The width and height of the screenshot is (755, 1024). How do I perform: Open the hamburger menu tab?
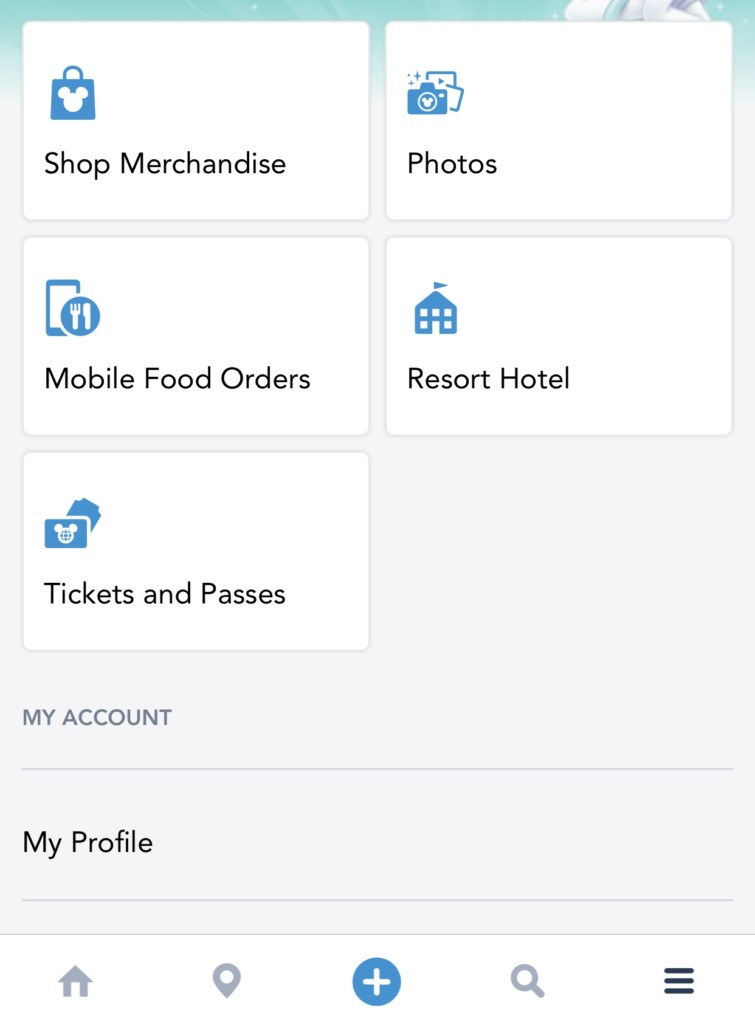coord(679,981)
